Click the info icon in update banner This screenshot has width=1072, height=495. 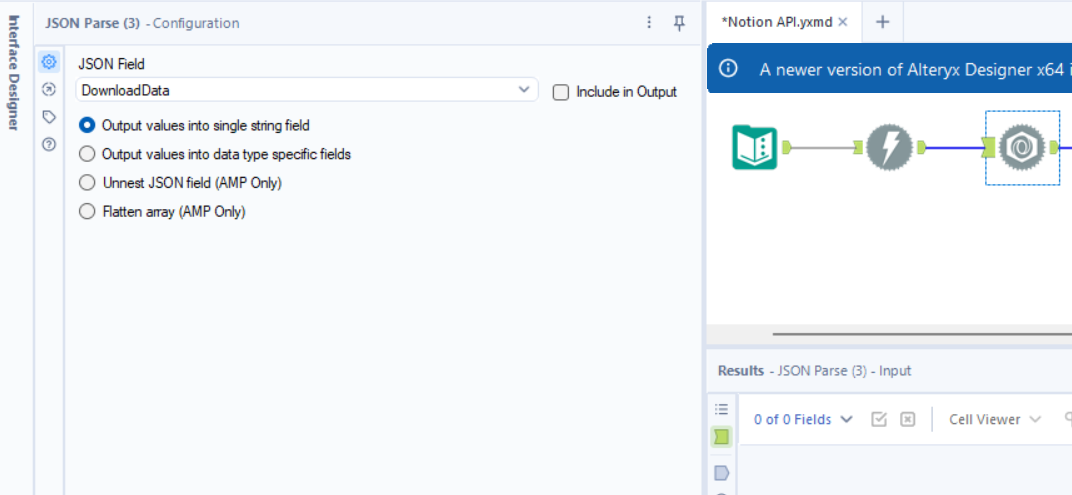point(729,68)
